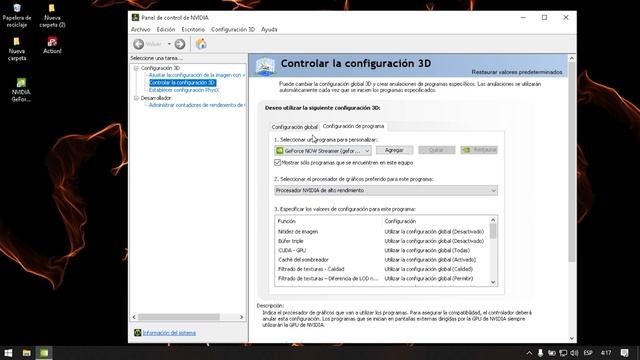Click the NVIDIA icon in the title bar

coord(135,17)
